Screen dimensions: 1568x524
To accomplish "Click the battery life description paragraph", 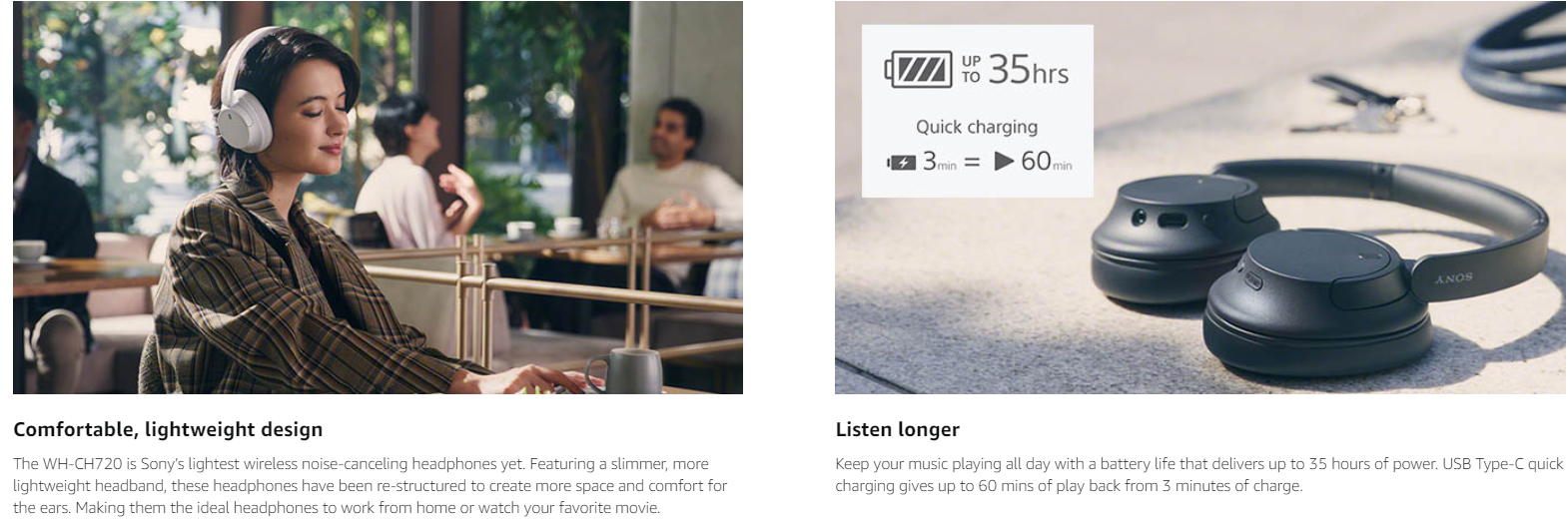I will tap(1199, 474).
